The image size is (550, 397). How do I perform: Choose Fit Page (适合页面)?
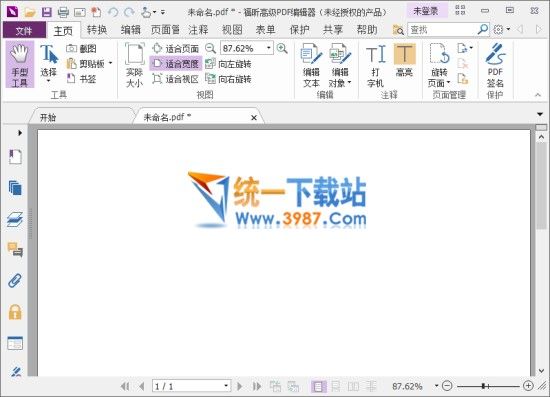click(x=176, y=49)
